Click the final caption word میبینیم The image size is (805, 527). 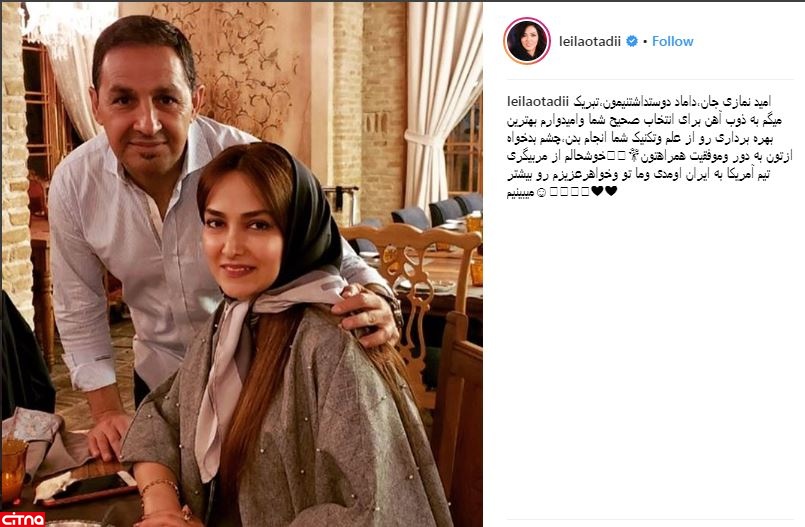[521, 193]
